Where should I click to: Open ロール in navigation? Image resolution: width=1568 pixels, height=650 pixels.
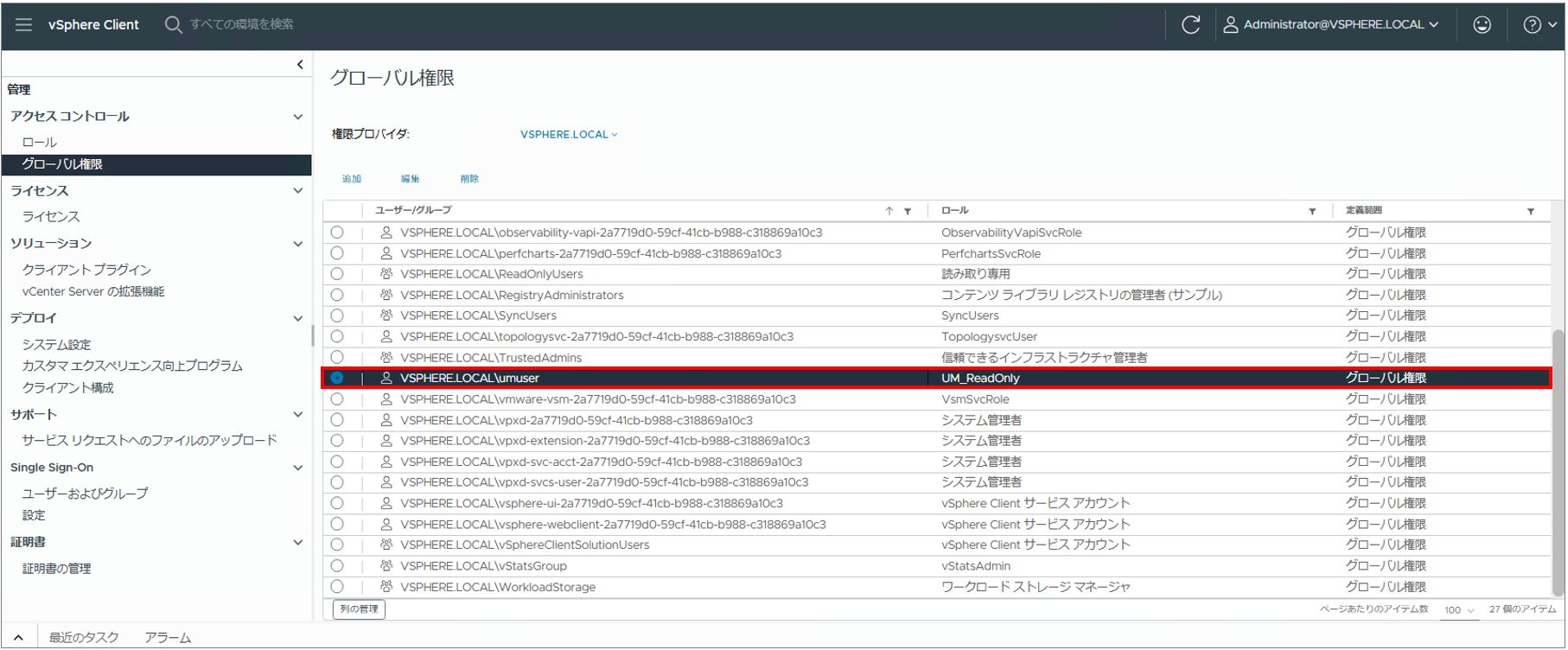40,143
